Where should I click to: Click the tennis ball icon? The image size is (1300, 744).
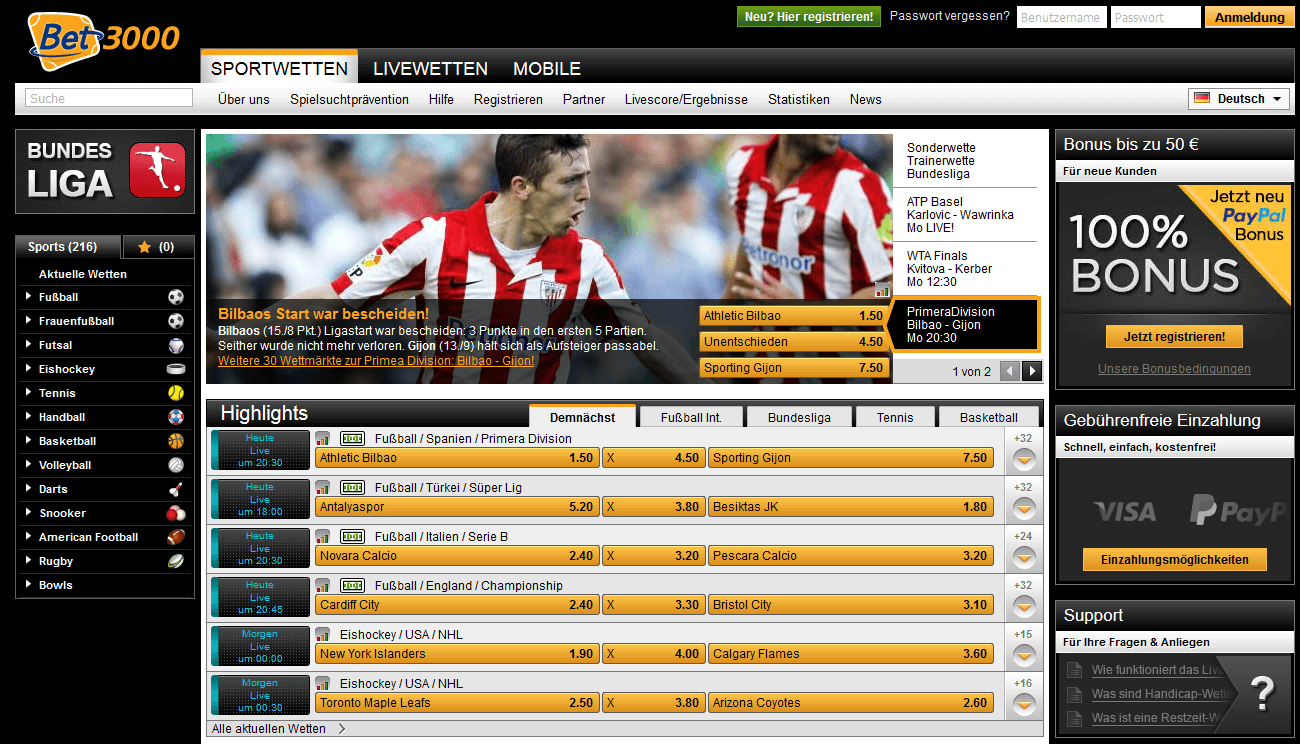[176, 393]
